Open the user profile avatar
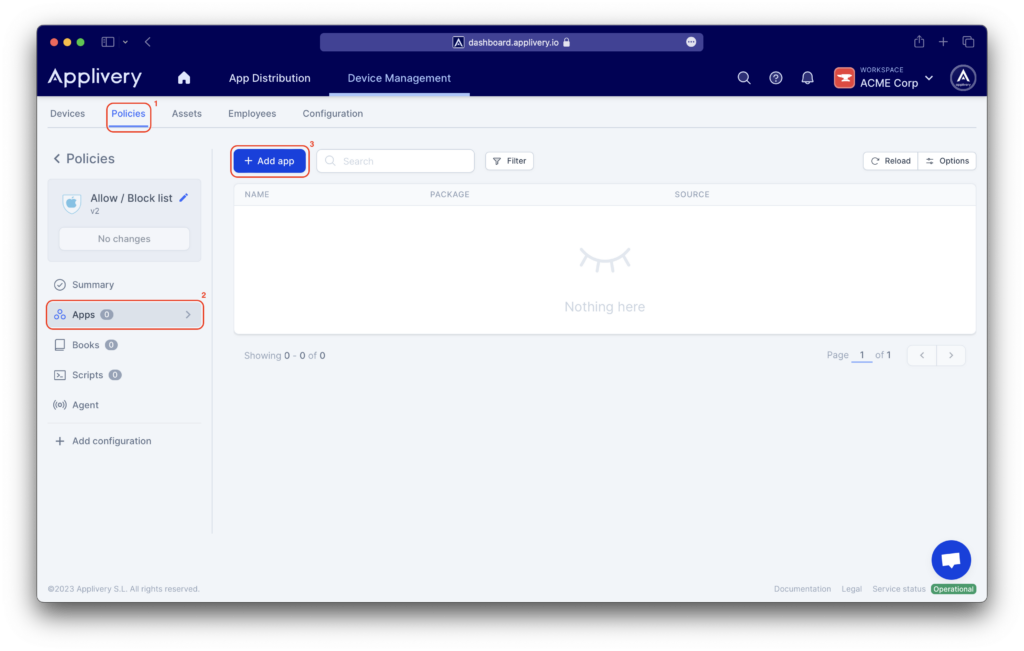Viewport: 1024px width, 651px height. [x=963, y=78]
